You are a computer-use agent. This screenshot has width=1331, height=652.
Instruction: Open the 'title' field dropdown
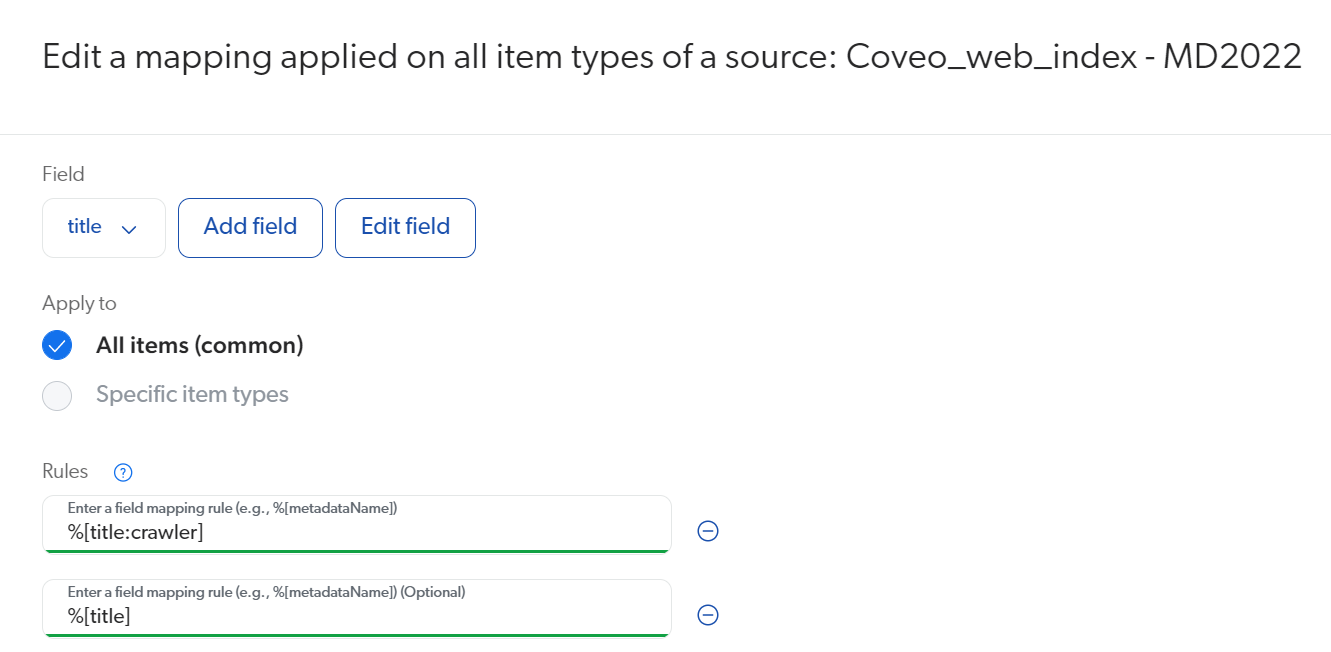[104, 228]
